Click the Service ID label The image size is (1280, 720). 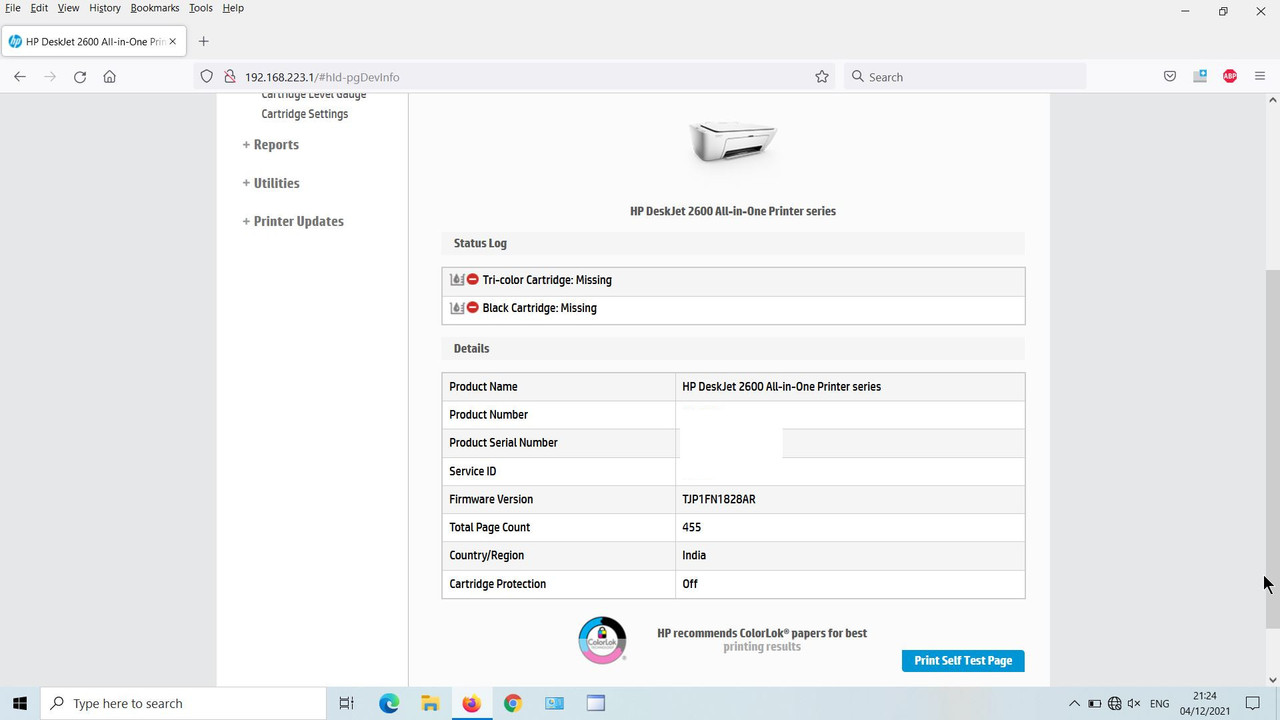(x=473, y=471)
